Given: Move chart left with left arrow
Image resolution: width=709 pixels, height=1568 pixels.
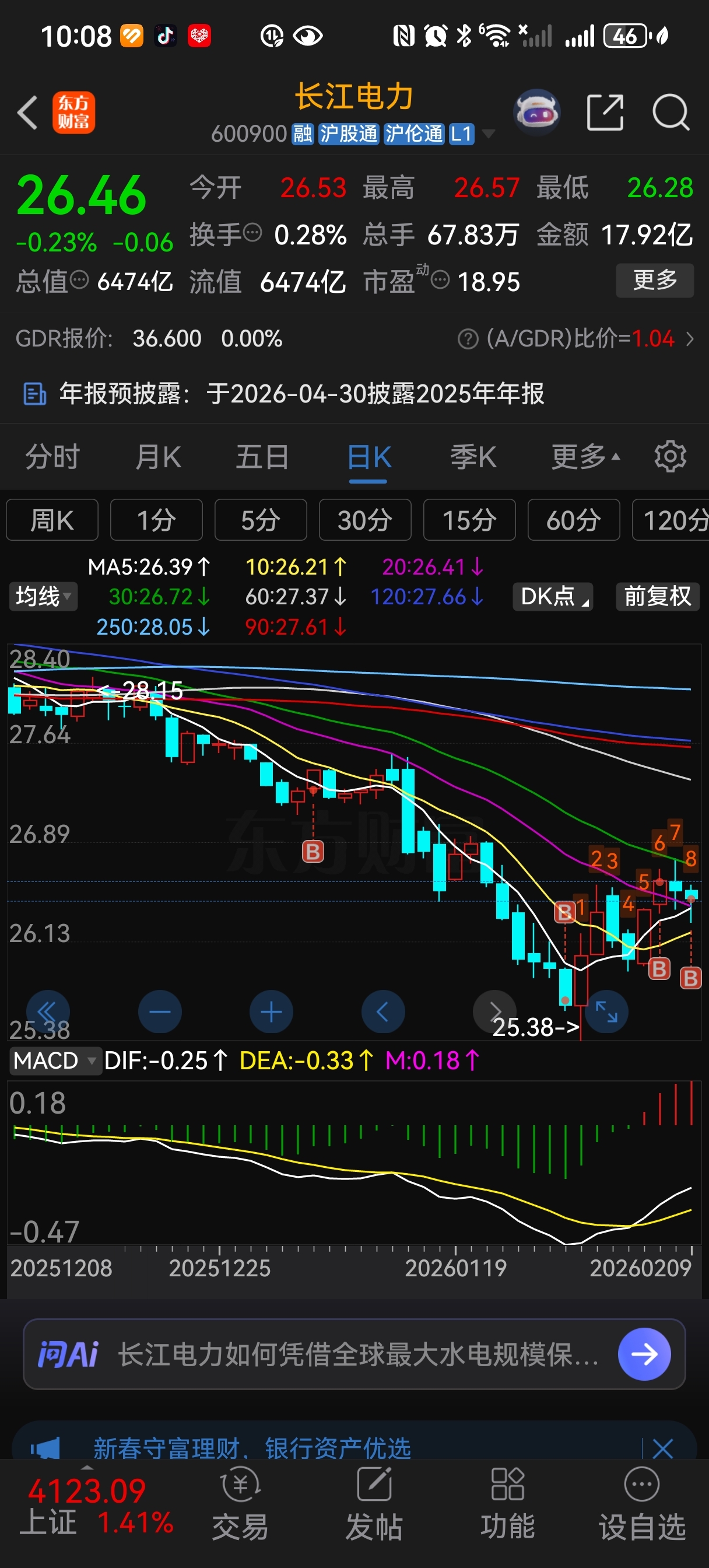Looking at the screenshot, I should click(383, 1012).
